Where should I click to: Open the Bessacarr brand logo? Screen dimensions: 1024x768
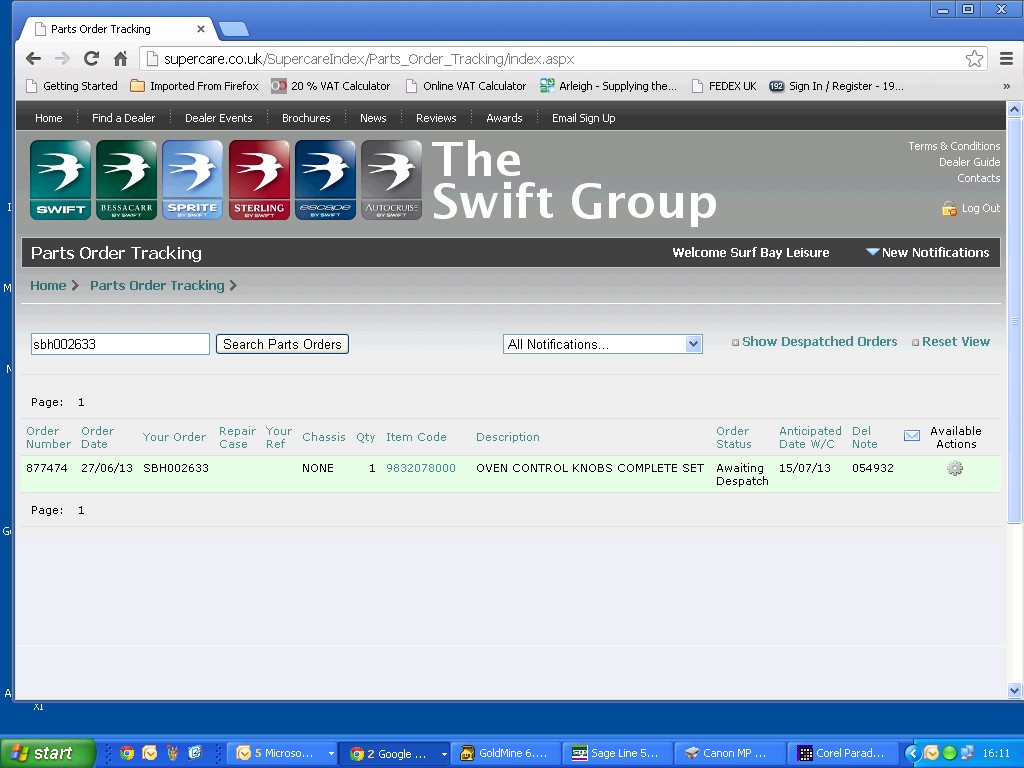(126, 180)
